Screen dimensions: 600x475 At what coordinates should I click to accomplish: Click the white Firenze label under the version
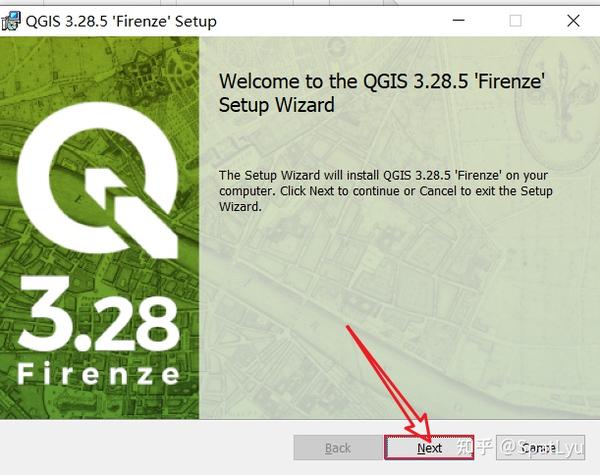(98, 374)
